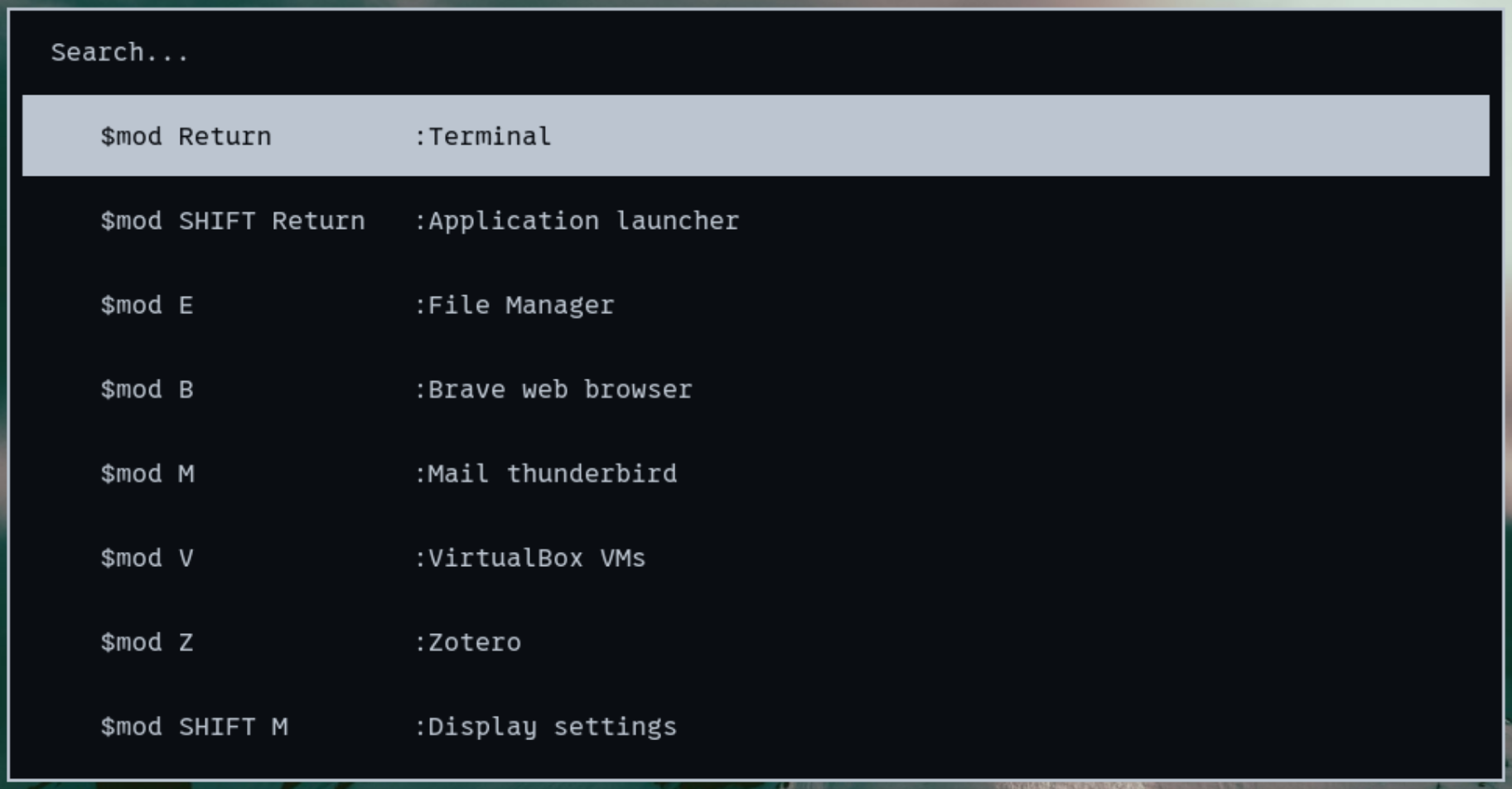Click the shortcut text "$mod SHIFT M"
The image size is (1512, 789).
(x=195, y=726)
